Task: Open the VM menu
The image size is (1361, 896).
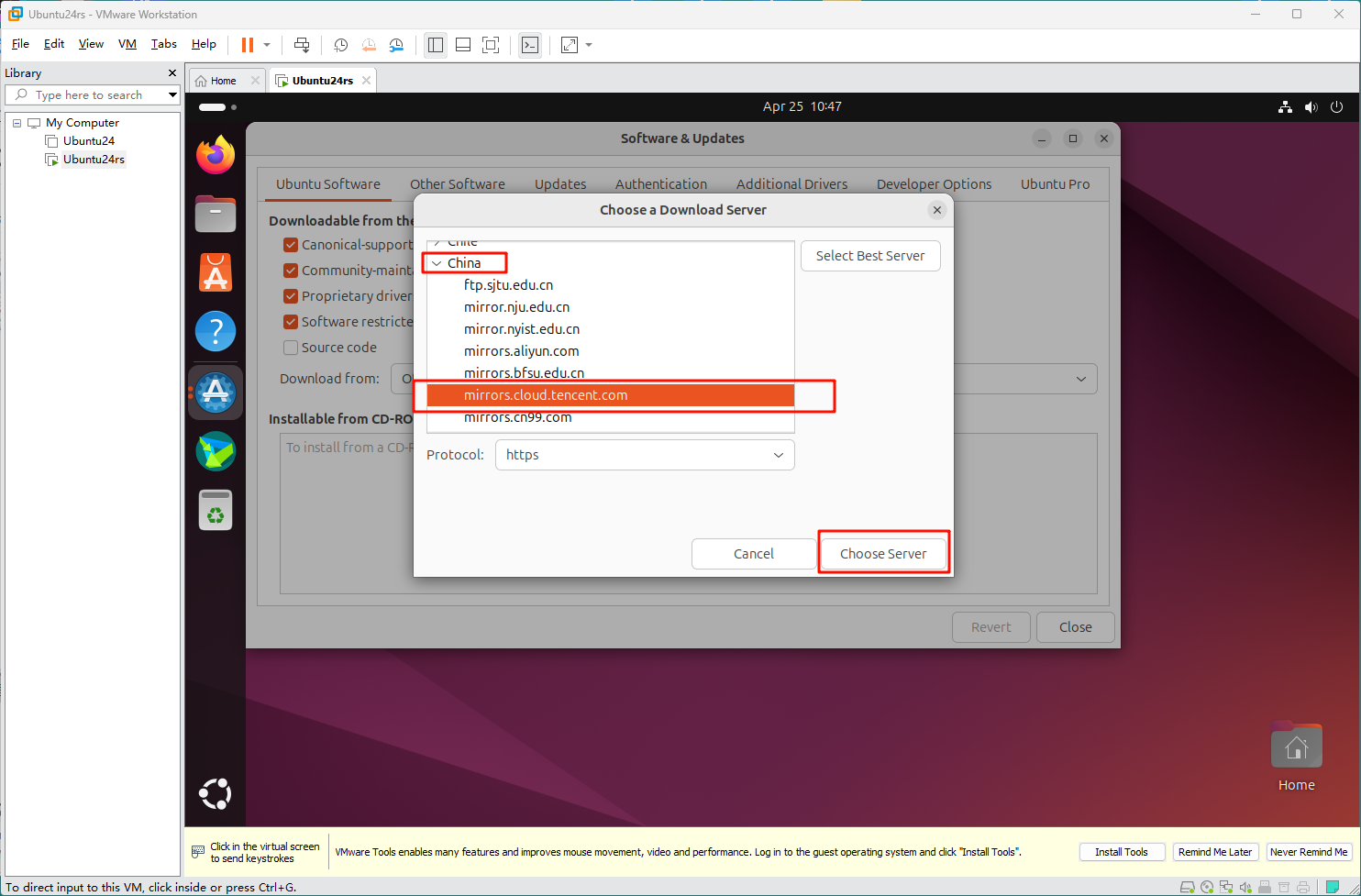Action: tap(127, 44)
